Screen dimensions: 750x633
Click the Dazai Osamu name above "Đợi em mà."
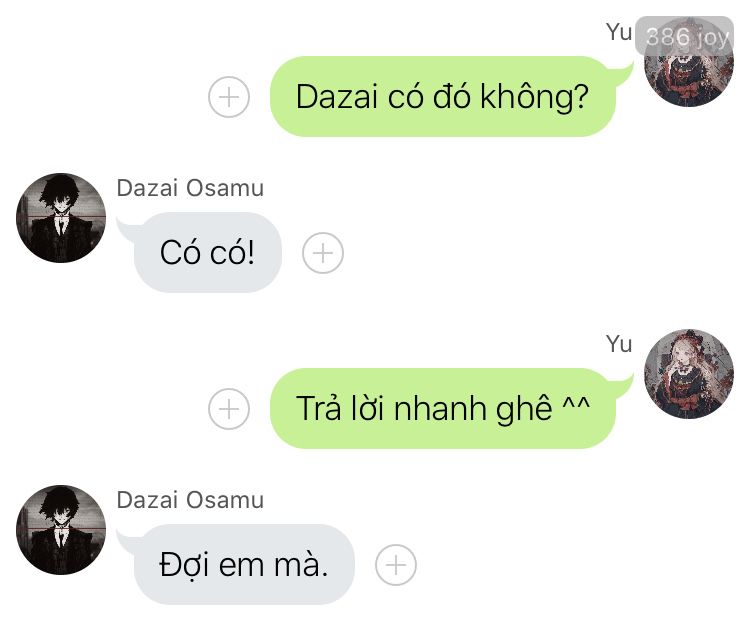click(x=190, y=500)
